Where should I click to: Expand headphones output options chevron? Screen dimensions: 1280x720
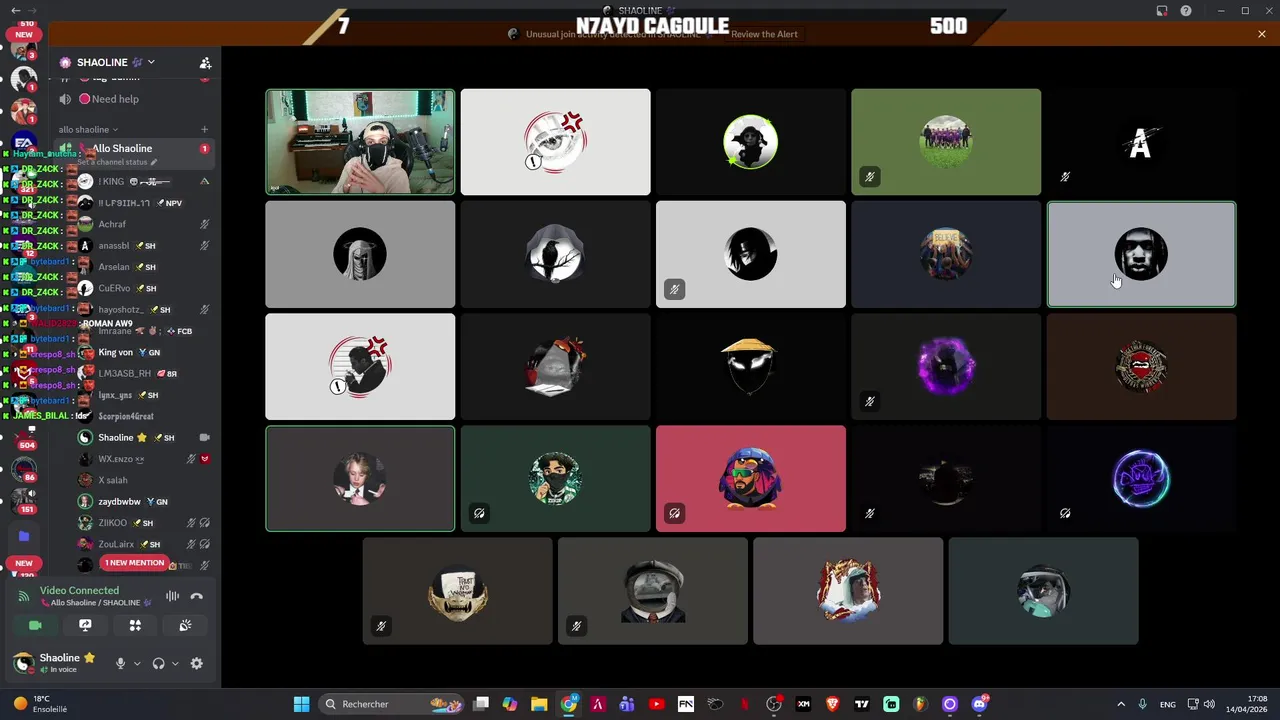(175, 663)
